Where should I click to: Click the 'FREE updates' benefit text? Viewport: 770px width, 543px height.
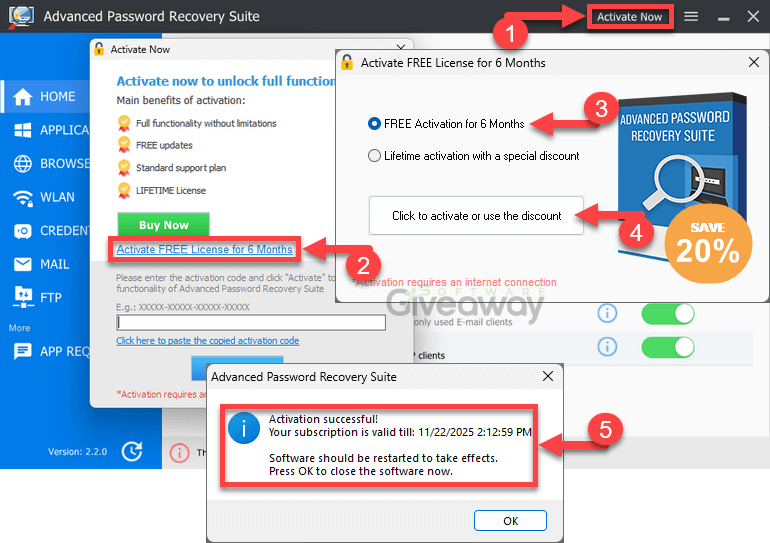click(164, 145)
